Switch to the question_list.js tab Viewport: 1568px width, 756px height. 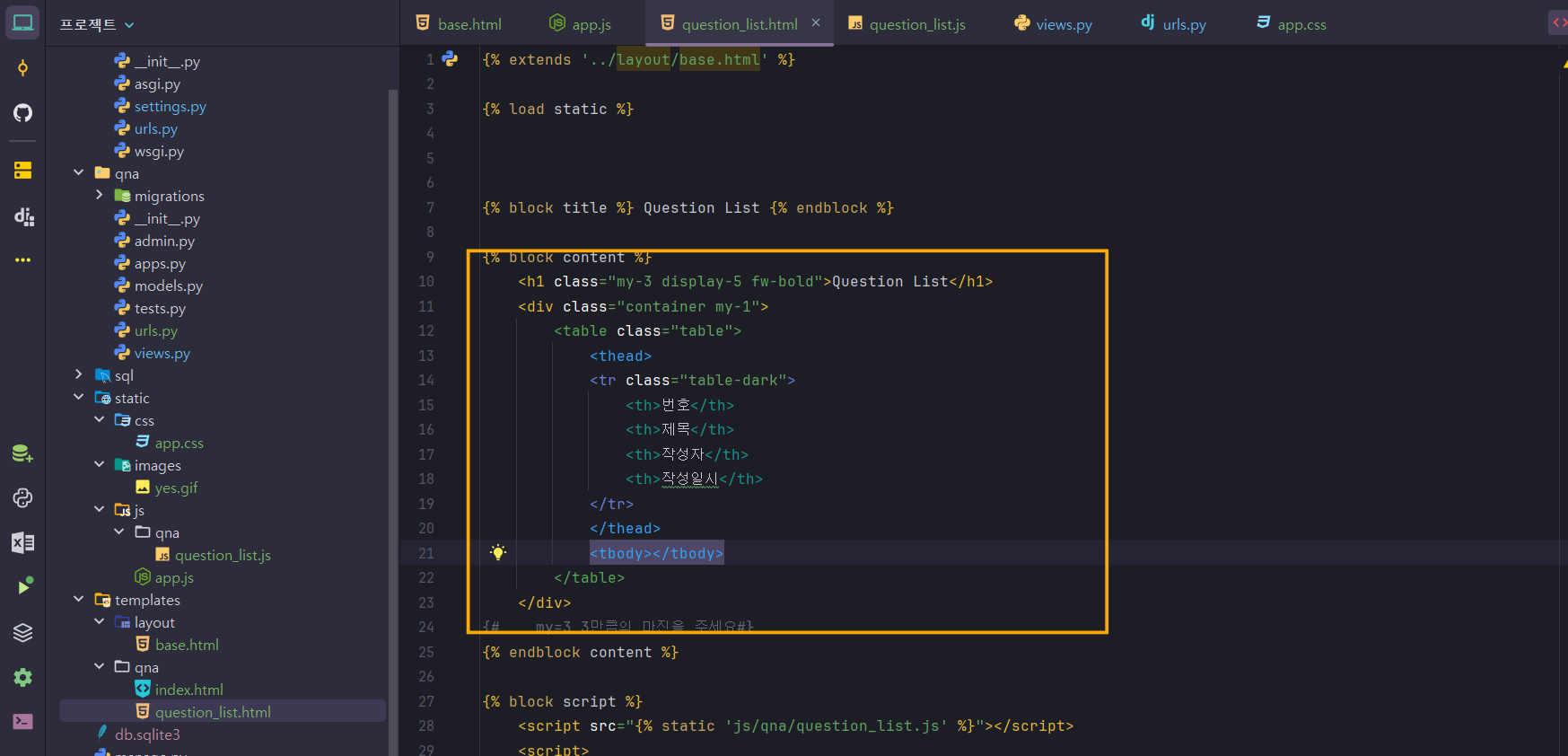[907, 24]
